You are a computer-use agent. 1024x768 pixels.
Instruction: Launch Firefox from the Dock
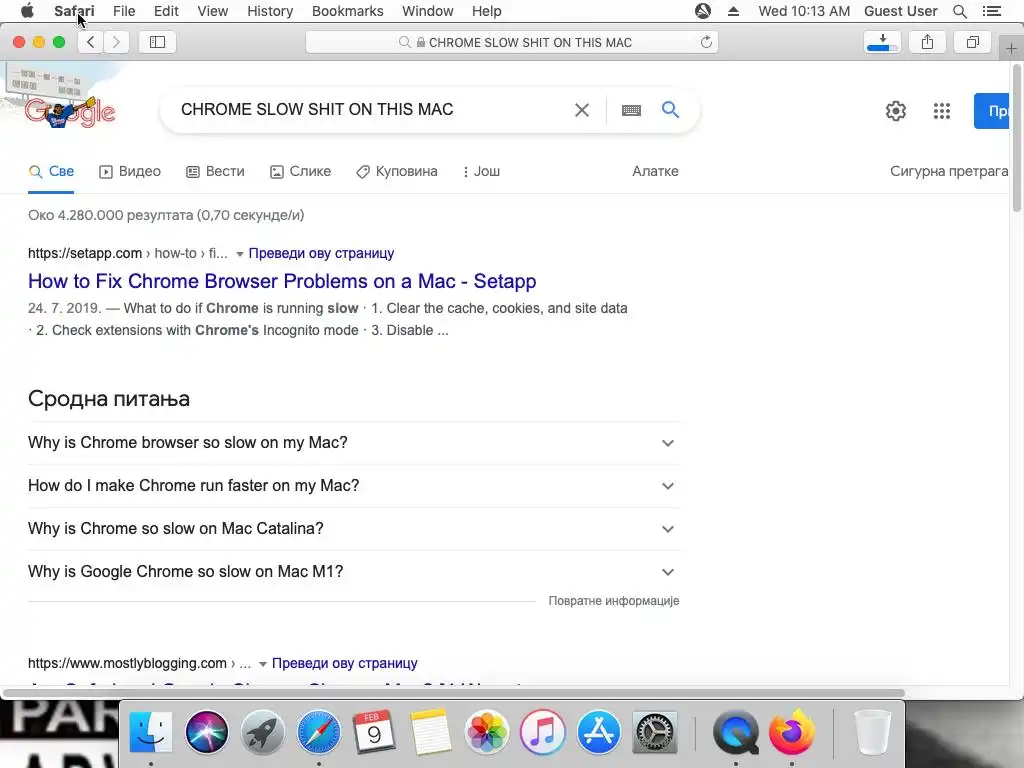pos(792,732)
